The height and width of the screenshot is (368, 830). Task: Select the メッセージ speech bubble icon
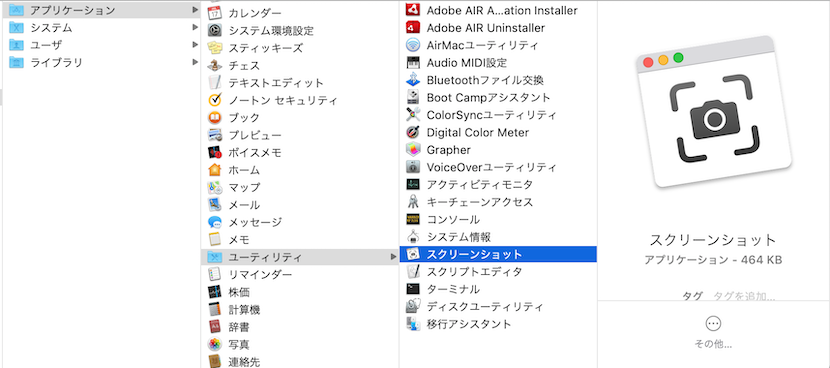tap(214, 222)
